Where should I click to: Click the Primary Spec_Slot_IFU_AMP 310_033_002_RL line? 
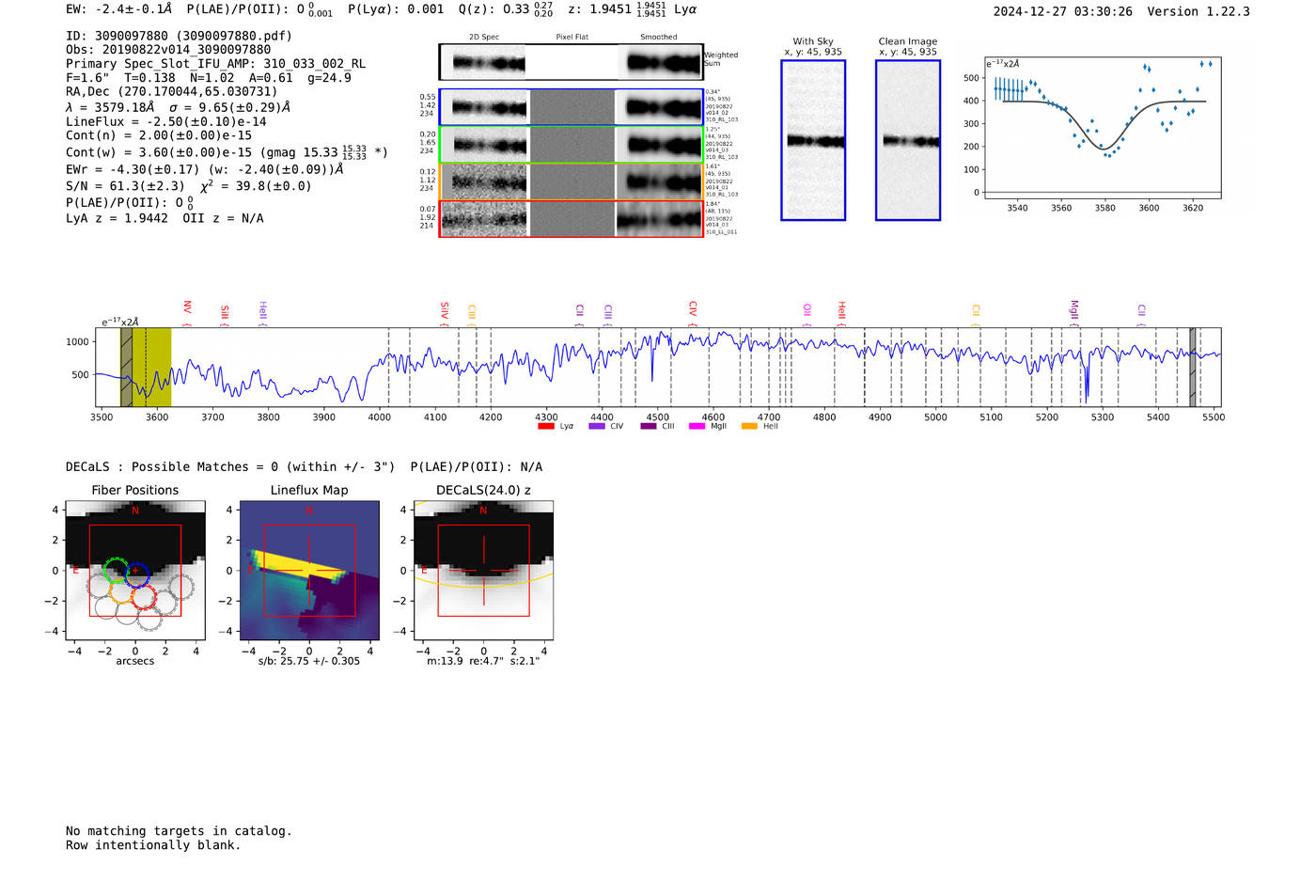coord(216,64)
